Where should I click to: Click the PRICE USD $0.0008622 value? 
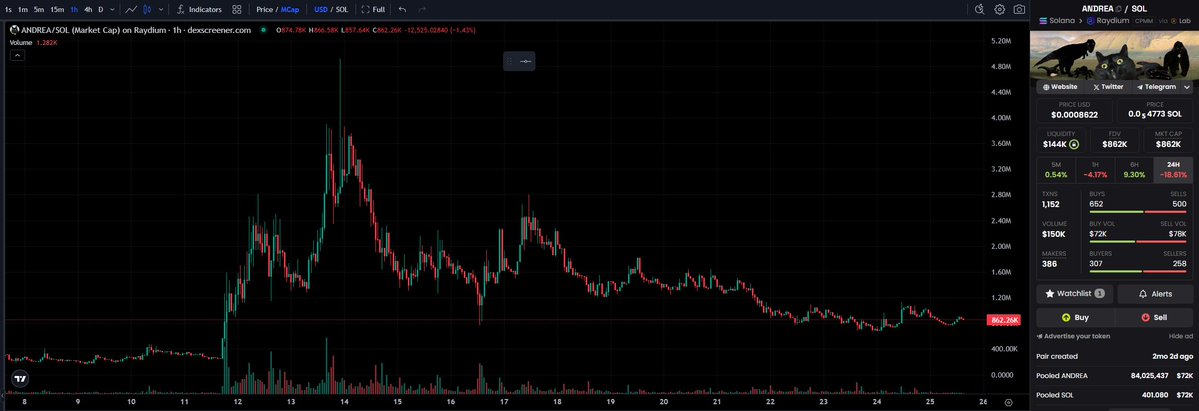[x=1074, y=115]
